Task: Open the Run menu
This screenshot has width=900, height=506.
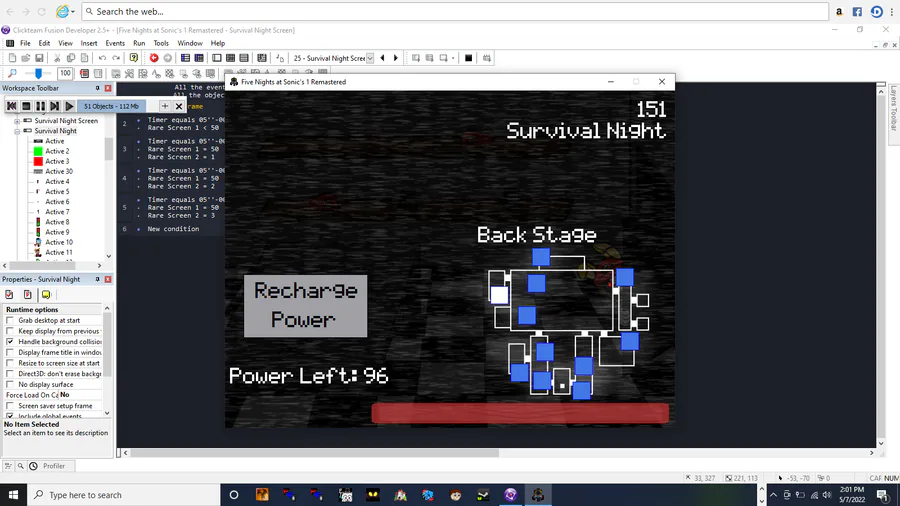Action: pos(139,43)
